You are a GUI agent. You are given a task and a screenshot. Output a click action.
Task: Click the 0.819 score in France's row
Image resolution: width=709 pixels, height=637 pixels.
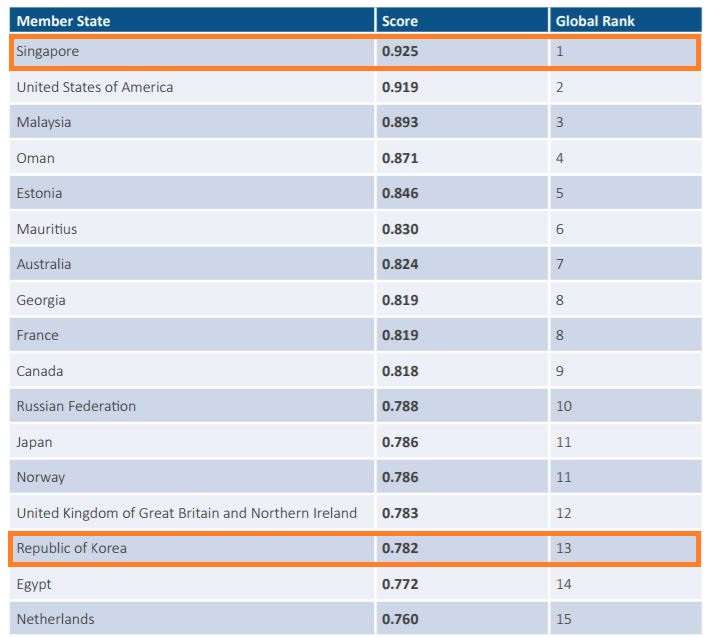coord(400,335)
